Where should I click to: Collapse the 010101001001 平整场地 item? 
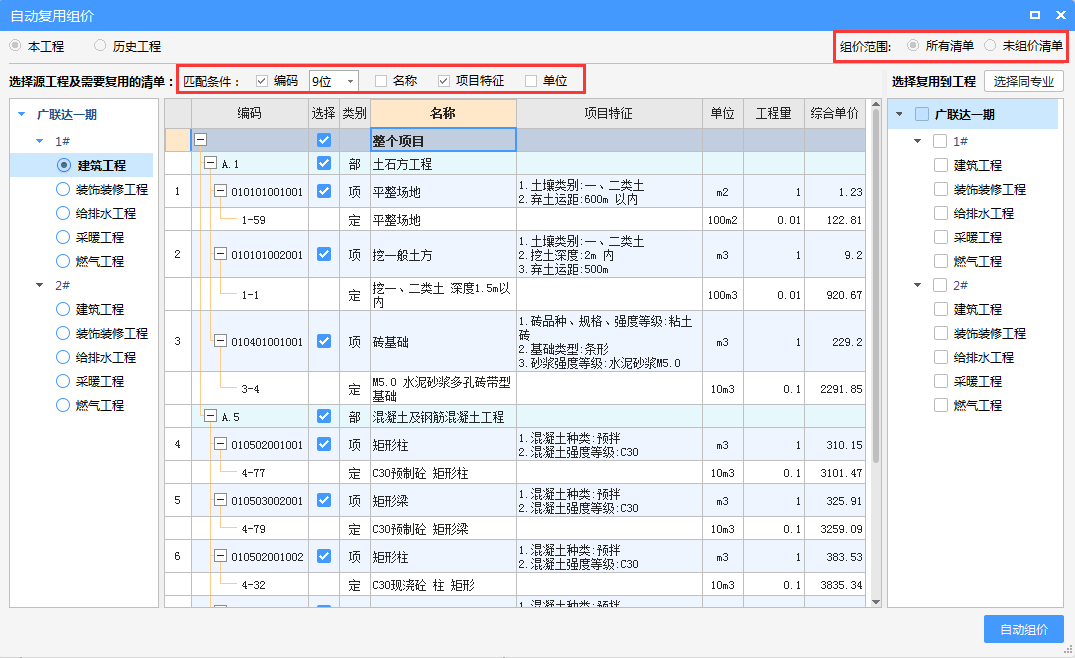pos(219,191)
